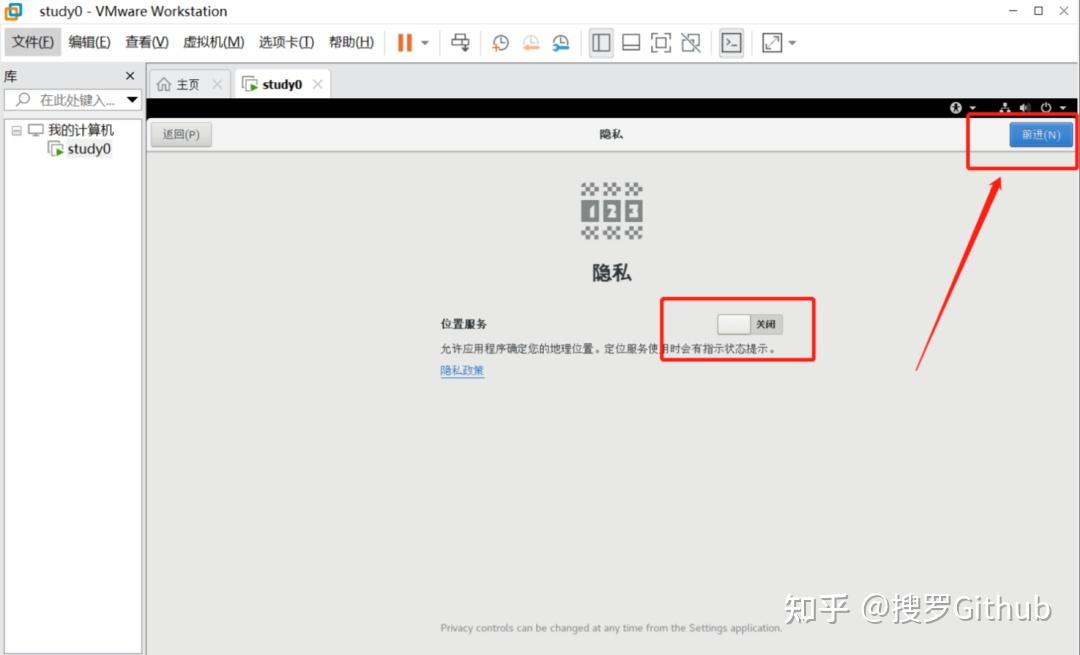Image resolution: width=1080 pixels, height=655 pixels.
Task: Open the console view
Action: 731,43
